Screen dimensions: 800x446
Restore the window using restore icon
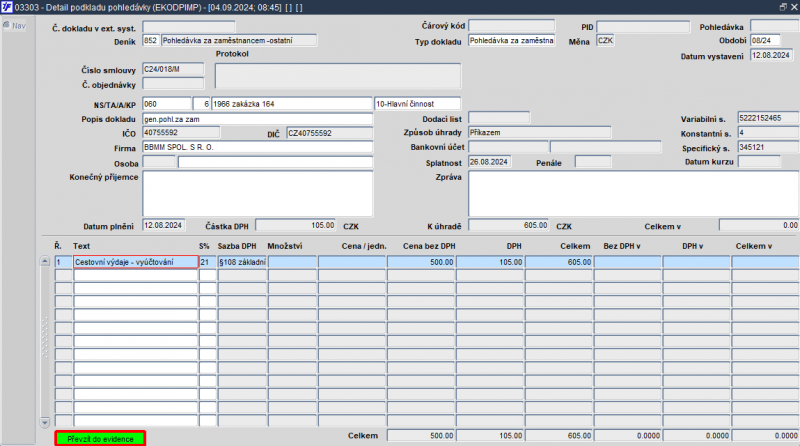coord(783,7)
